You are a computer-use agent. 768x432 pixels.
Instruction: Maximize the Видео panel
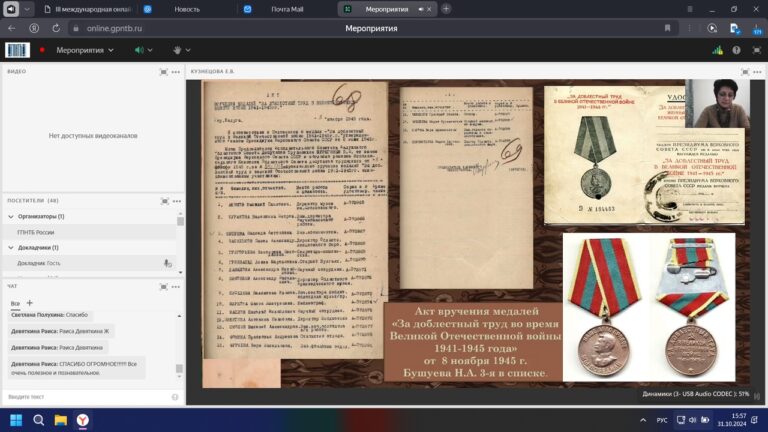163,72
